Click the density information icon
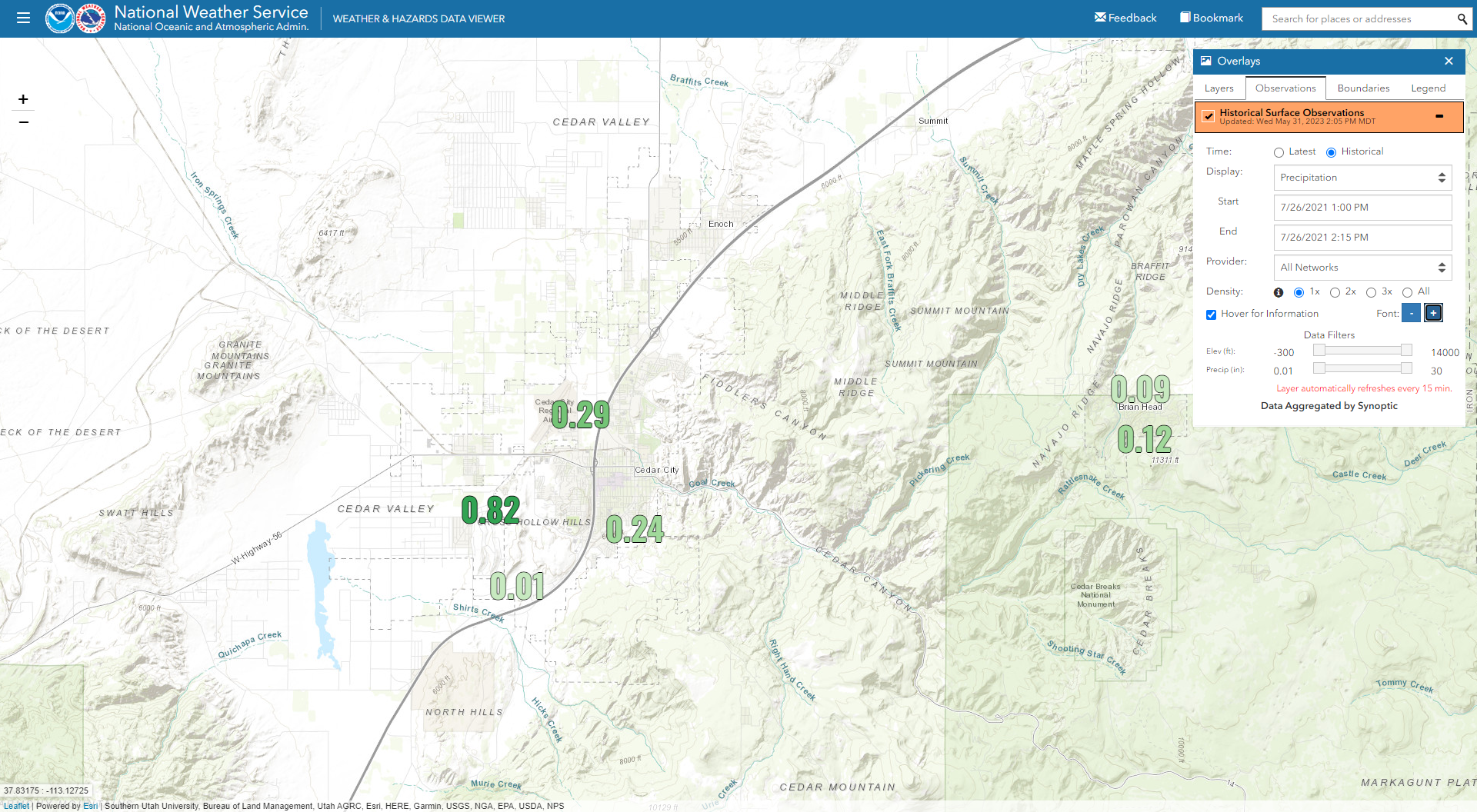 [x=1279, y=292]
